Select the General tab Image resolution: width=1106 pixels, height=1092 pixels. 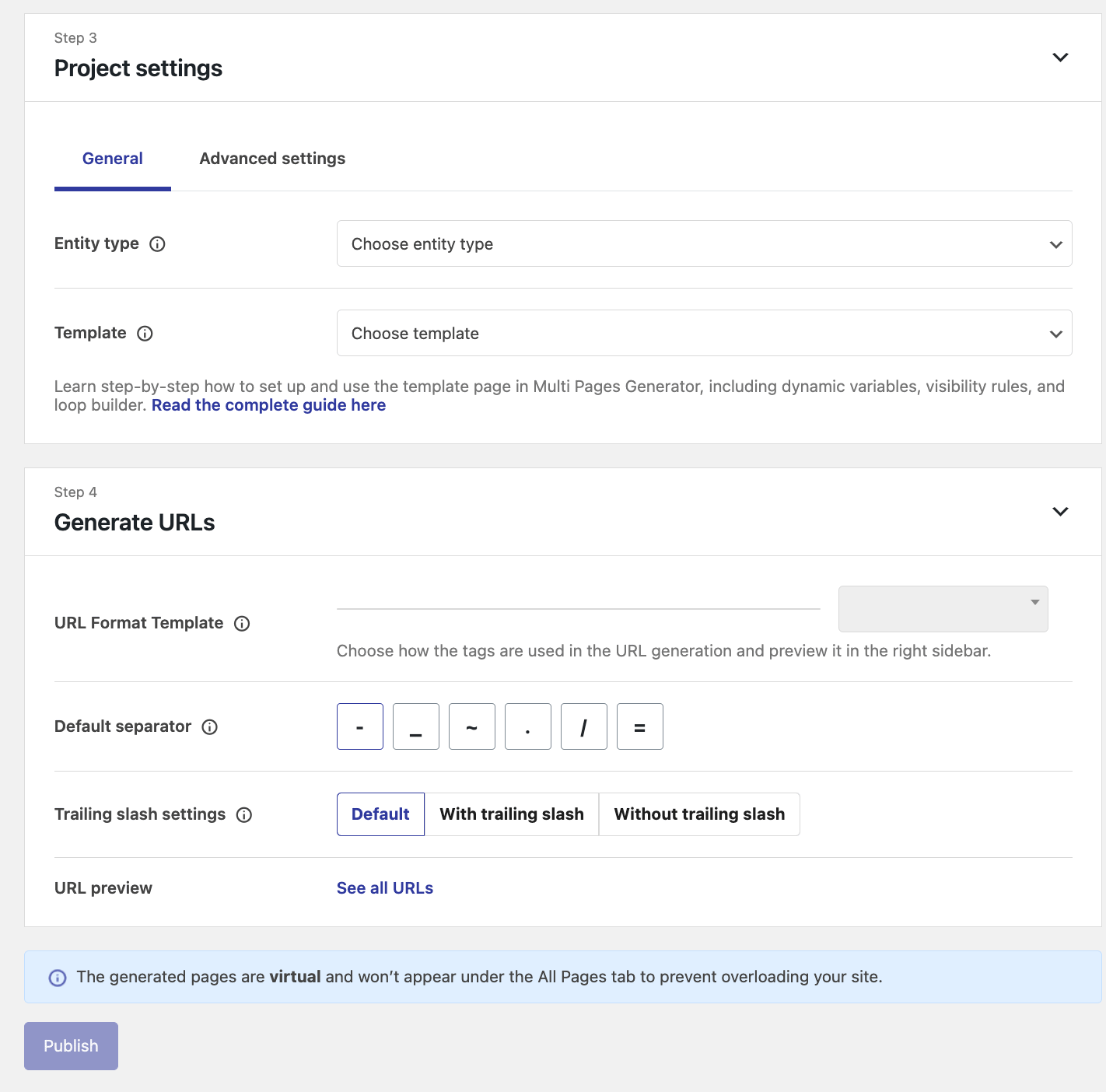pos(113,159)
